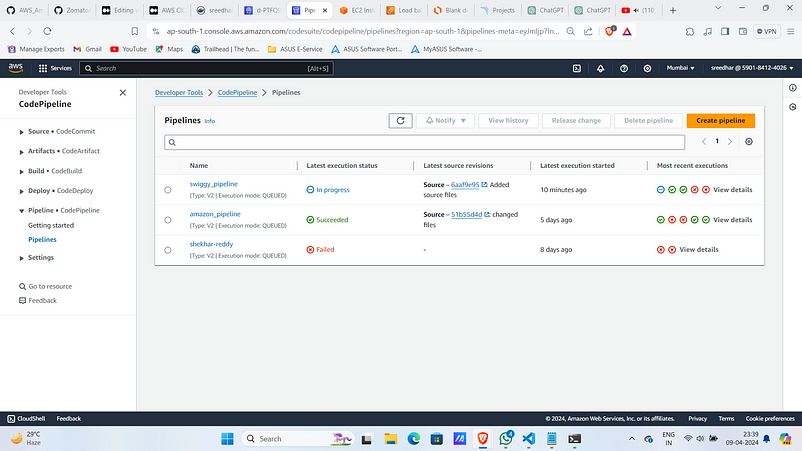The image size is (802, 451).
Task: Open the AWS help question mark icon
Action: click(624, 68)
